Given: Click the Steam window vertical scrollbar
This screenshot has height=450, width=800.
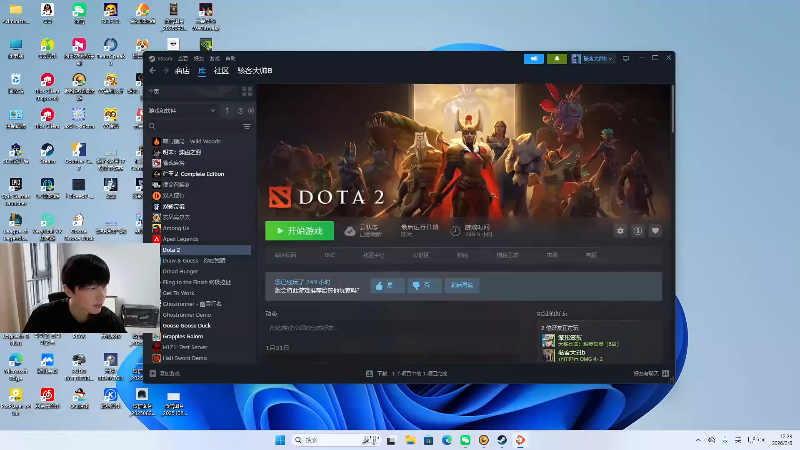Looking at the screenshot, I should pyautogui.click(x=672, y=109).
